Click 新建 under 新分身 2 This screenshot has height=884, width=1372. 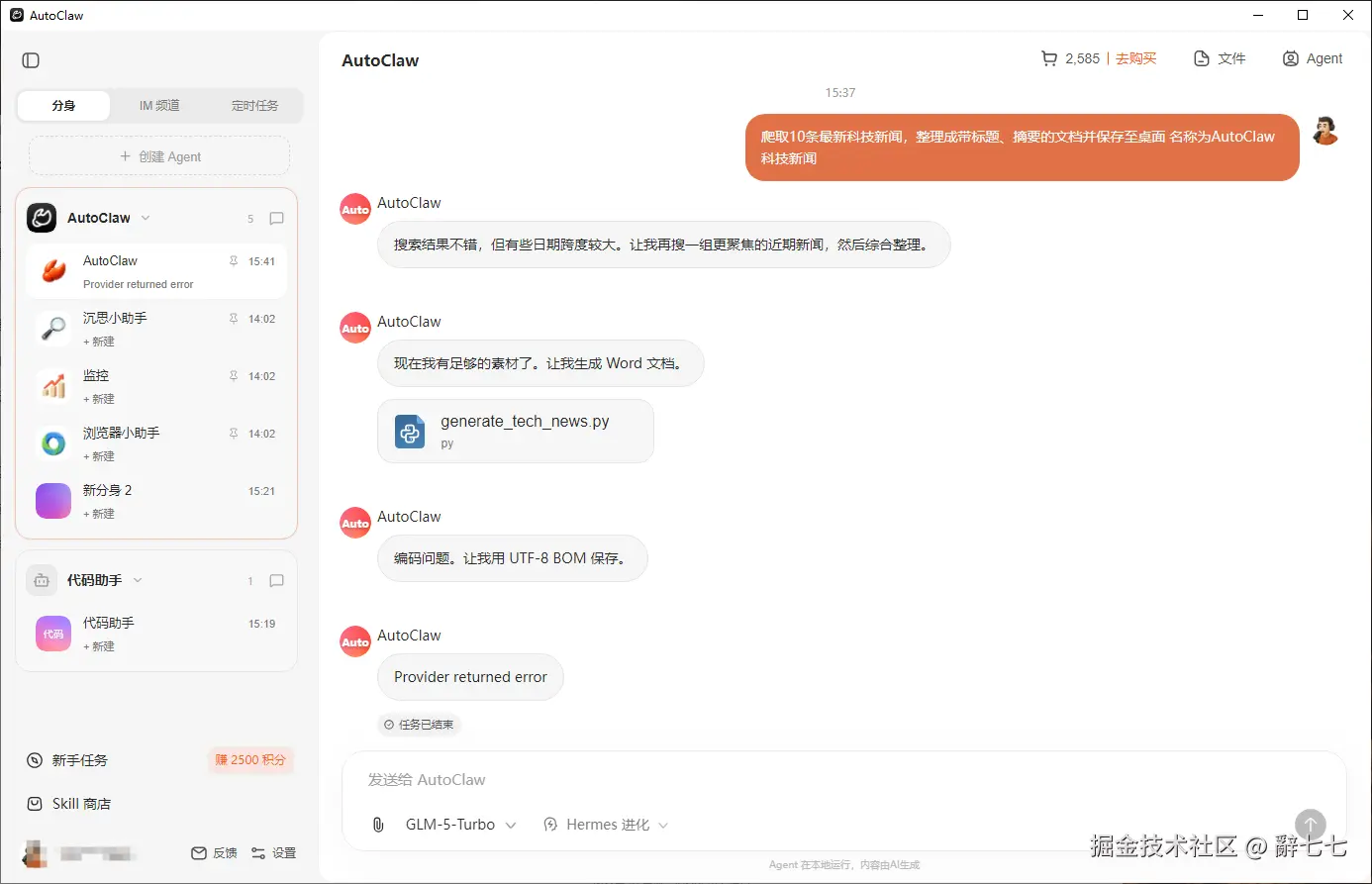pyautogui.click(x=99, y=514)
